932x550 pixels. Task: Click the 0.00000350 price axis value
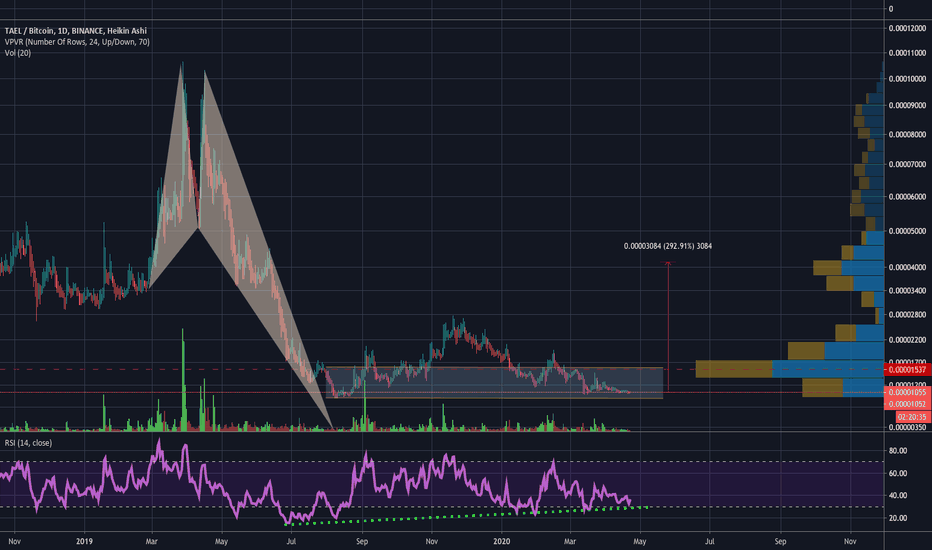point(908,427)
